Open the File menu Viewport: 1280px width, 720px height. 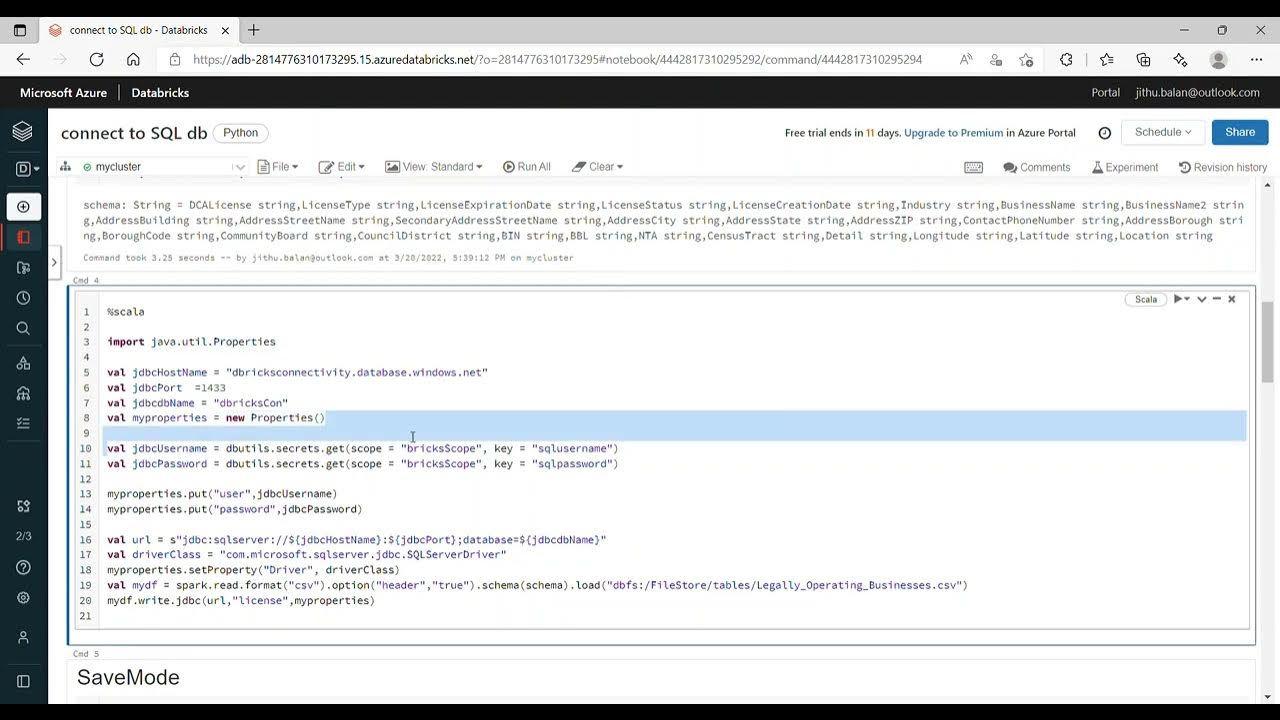tap(279, 167)
